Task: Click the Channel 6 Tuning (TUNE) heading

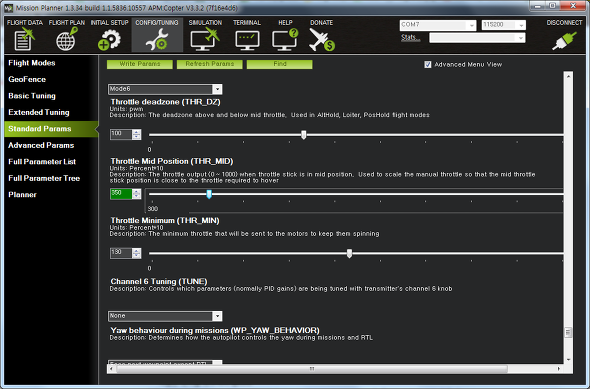Action: tap(159, 281)
